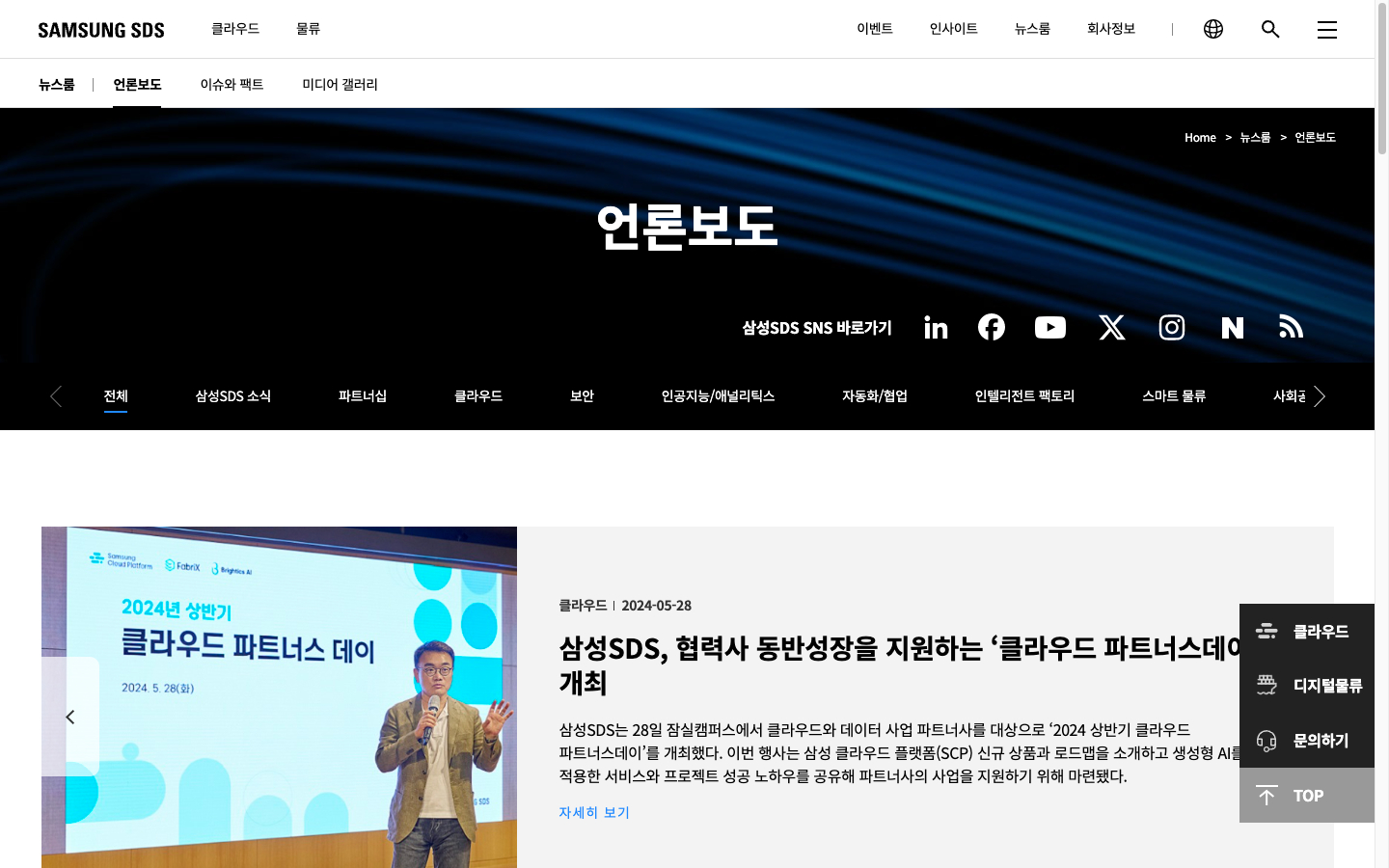Select the 스마트 물류 category tab
The width and height of the screenshot is (1389, 868).
1174,396
